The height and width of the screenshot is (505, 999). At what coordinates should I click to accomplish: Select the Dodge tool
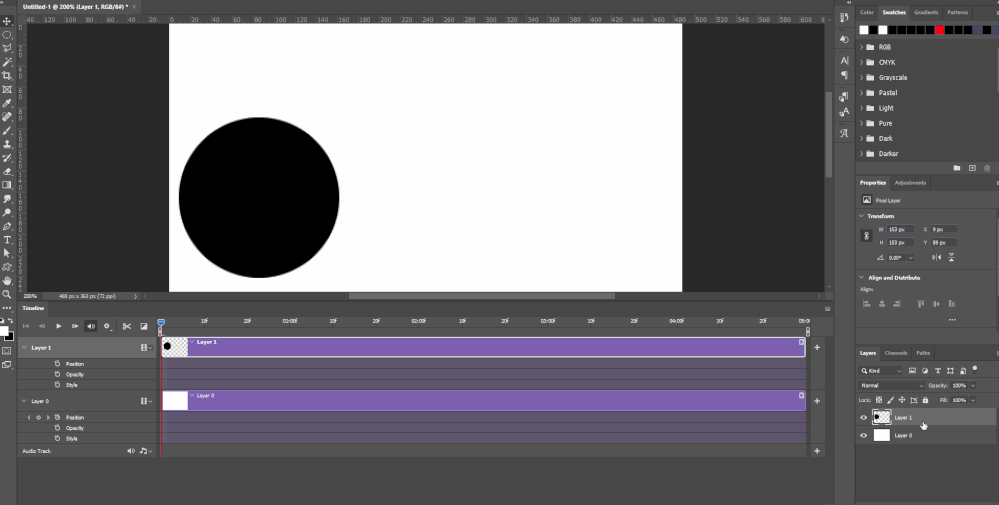pyautogui.click(x=7, y=213)
